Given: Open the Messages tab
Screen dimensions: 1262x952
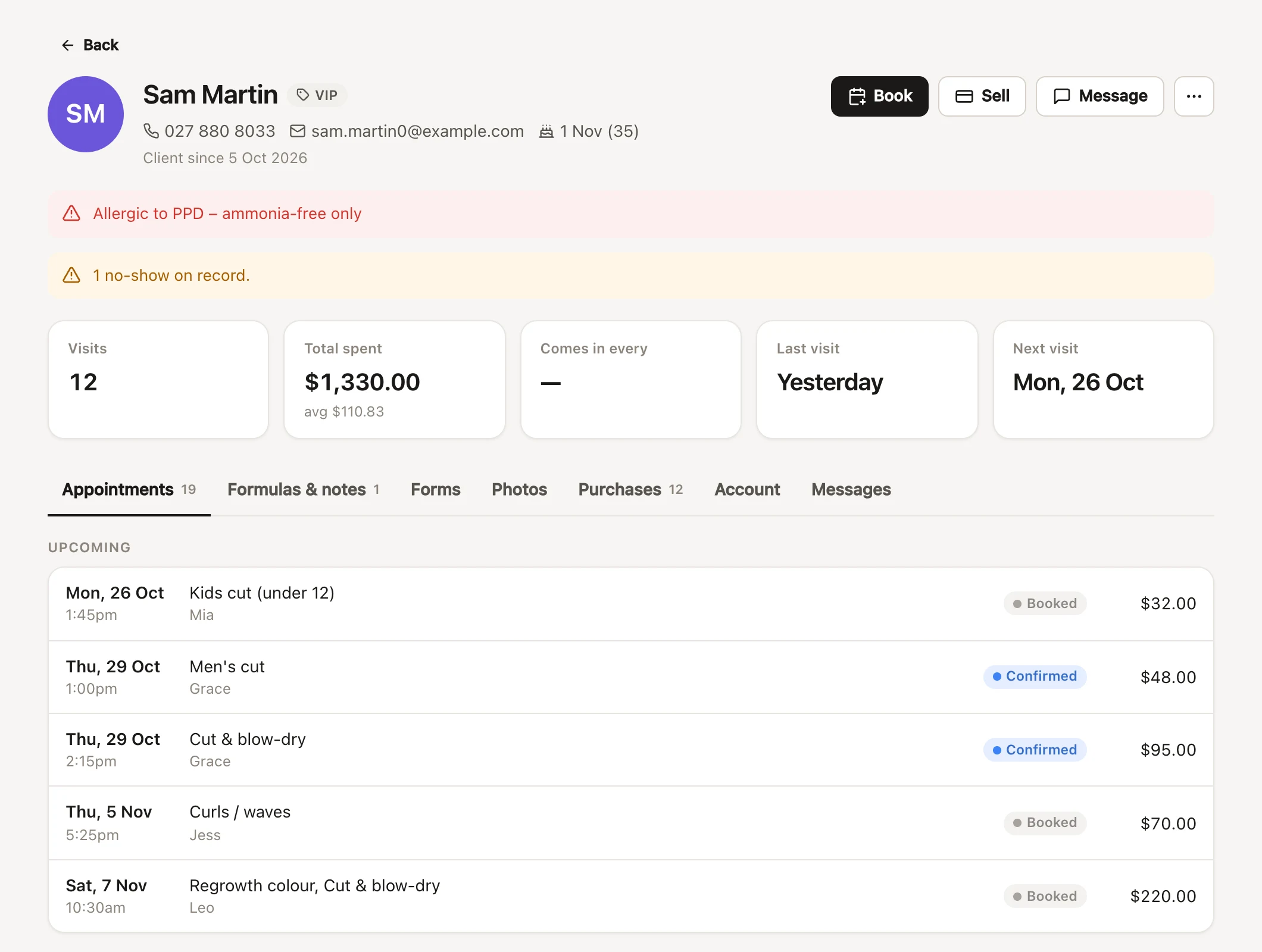Looking at the screenshot, I should pos(851,490).
